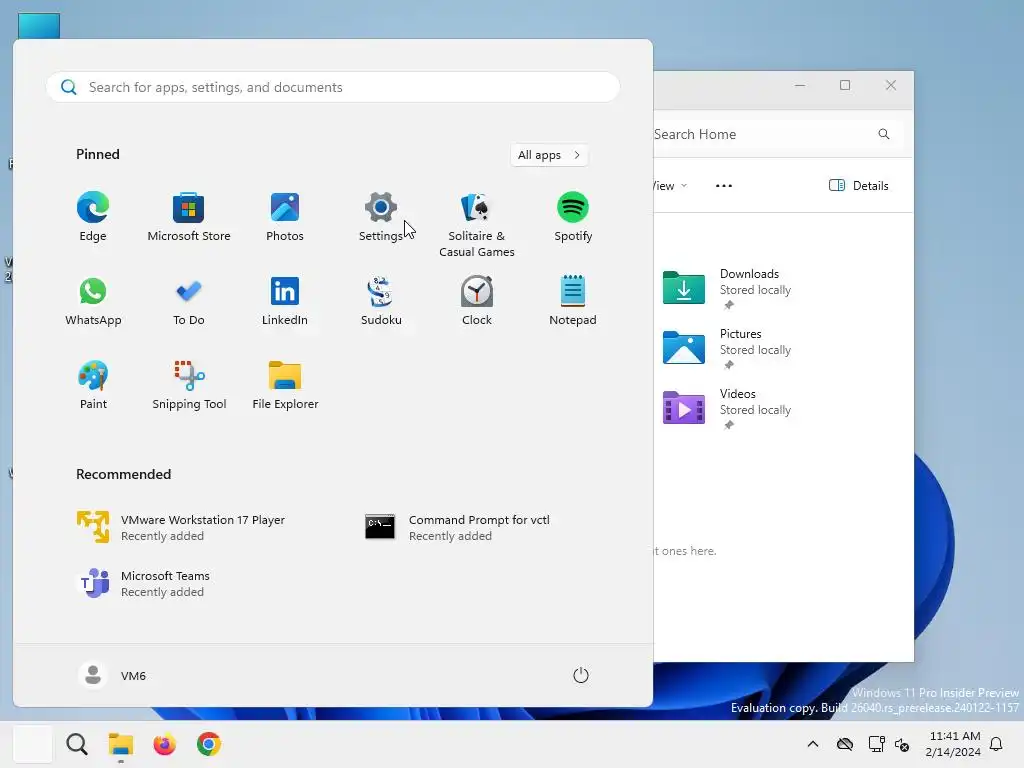The width and height of the screenshot is (1024, 768).
Task: Select the Pictures folder in File Explorer
Action: click(x=728, y=348)
